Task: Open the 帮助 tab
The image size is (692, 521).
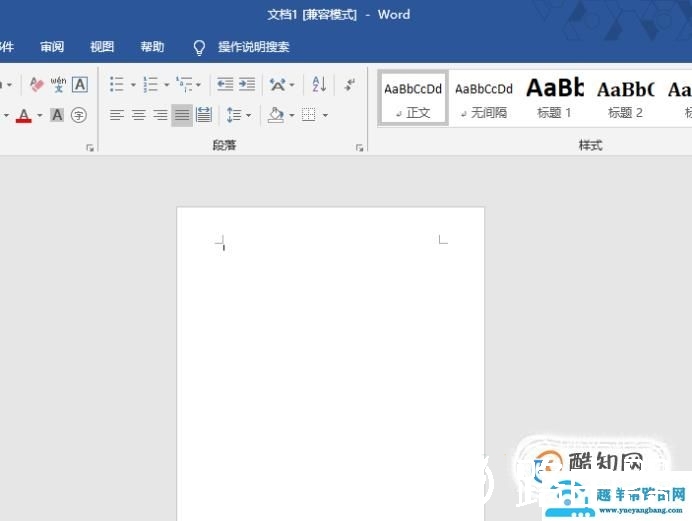Action: (152, 47)
